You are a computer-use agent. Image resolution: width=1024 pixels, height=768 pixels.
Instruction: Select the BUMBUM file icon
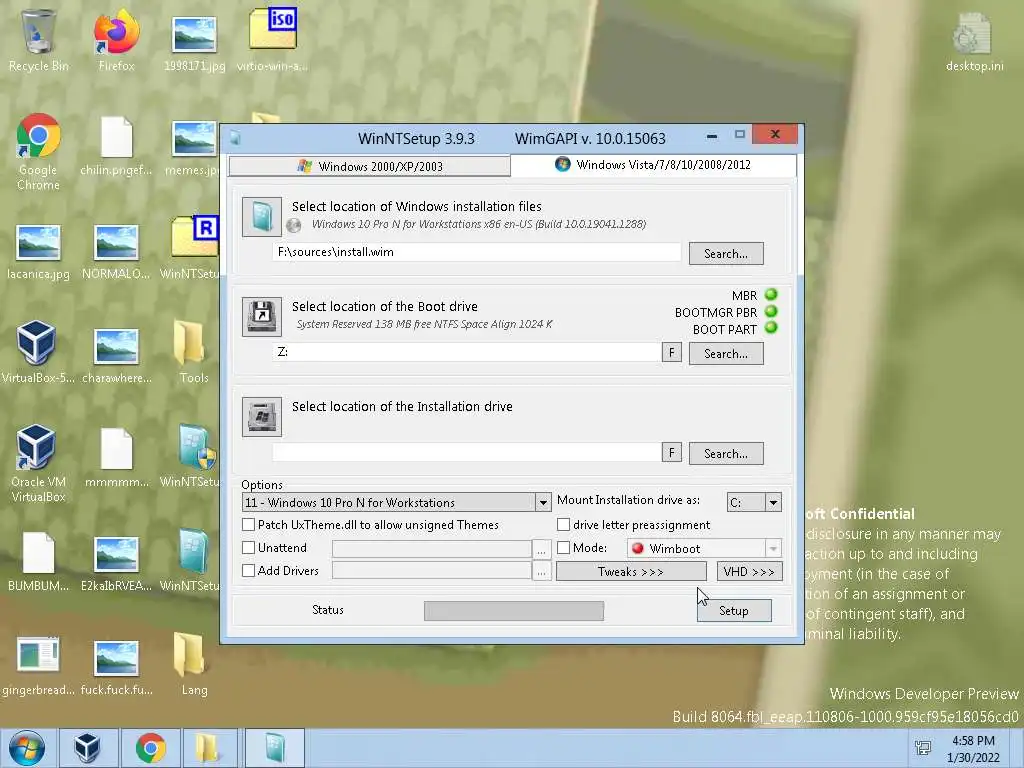tap(38, 562)
